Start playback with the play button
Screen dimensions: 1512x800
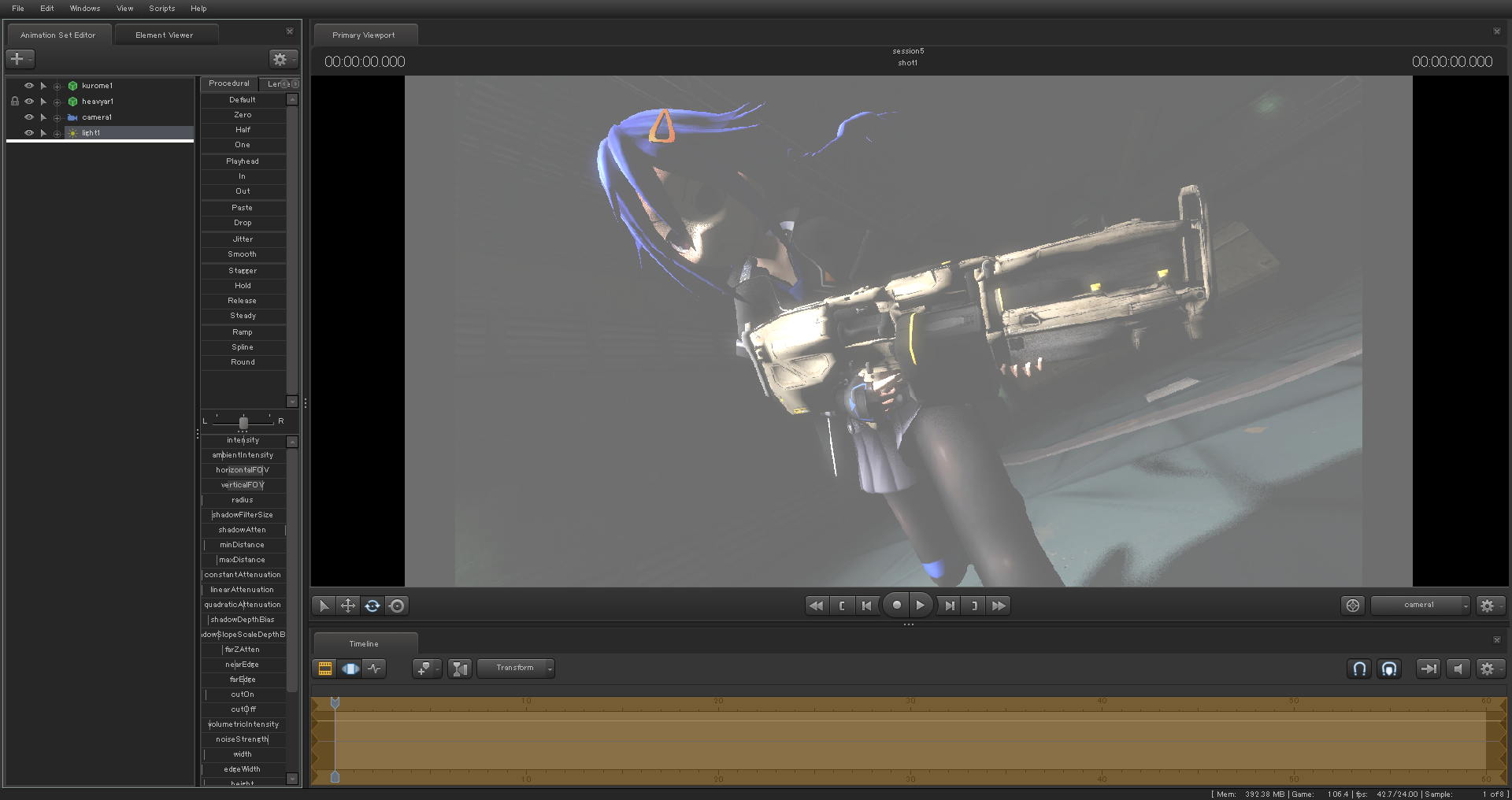(x=920, y=605)
